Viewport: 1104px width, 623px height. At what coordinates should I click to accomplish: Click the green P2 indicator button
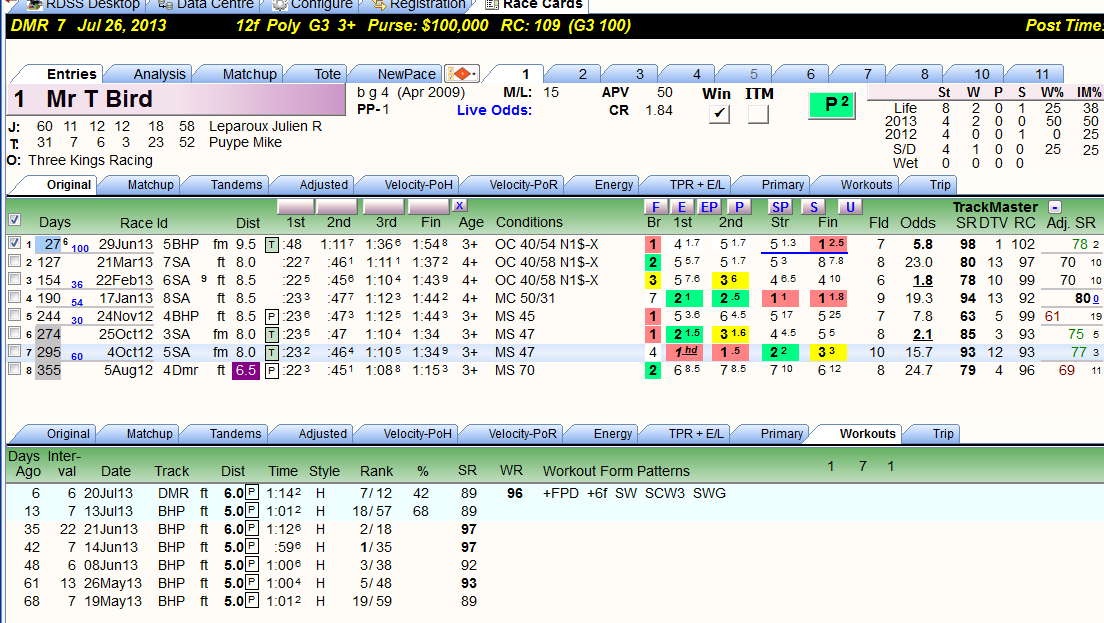click(832, 106)
